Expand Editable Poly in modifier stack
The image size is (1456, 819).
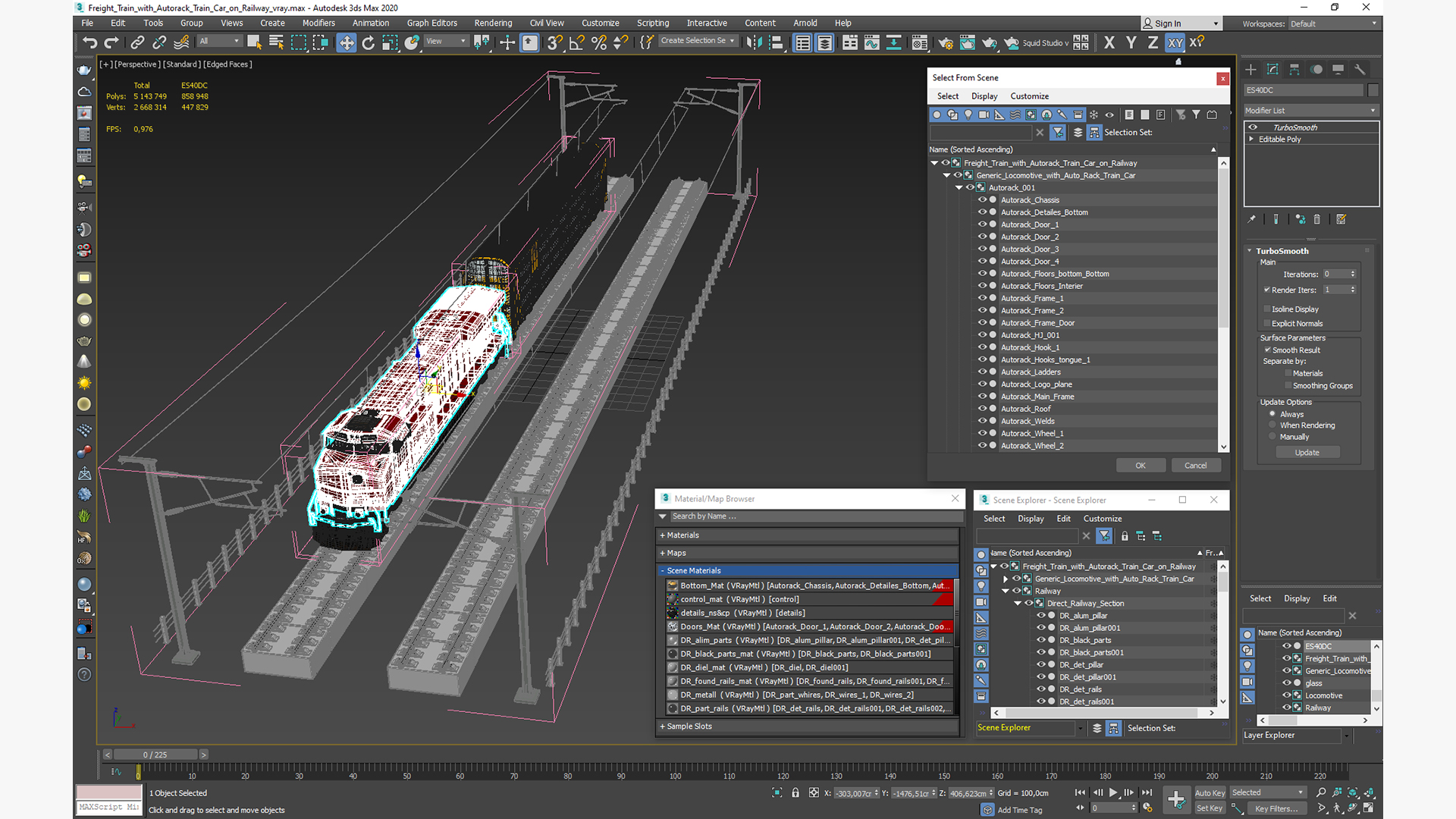coord(1251,140)
